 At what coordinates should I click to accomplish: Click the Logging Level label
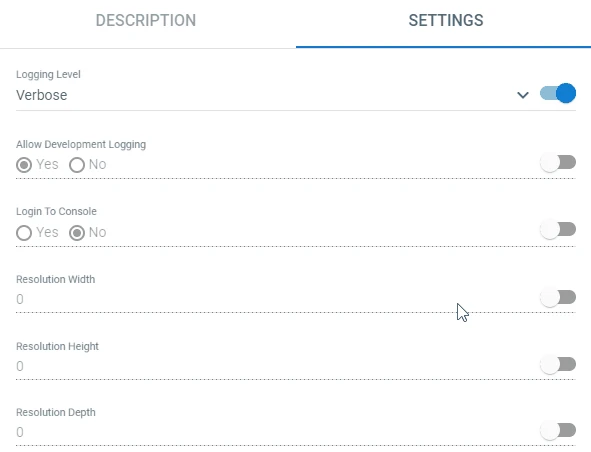click(x=48, y=75)
